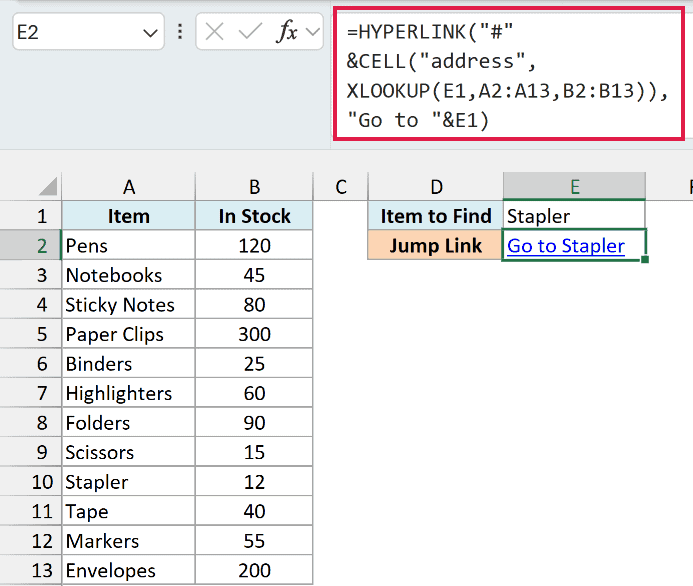This screenshot has width=693, height=586.
Task: Select column A header
Action: [129, 186]
